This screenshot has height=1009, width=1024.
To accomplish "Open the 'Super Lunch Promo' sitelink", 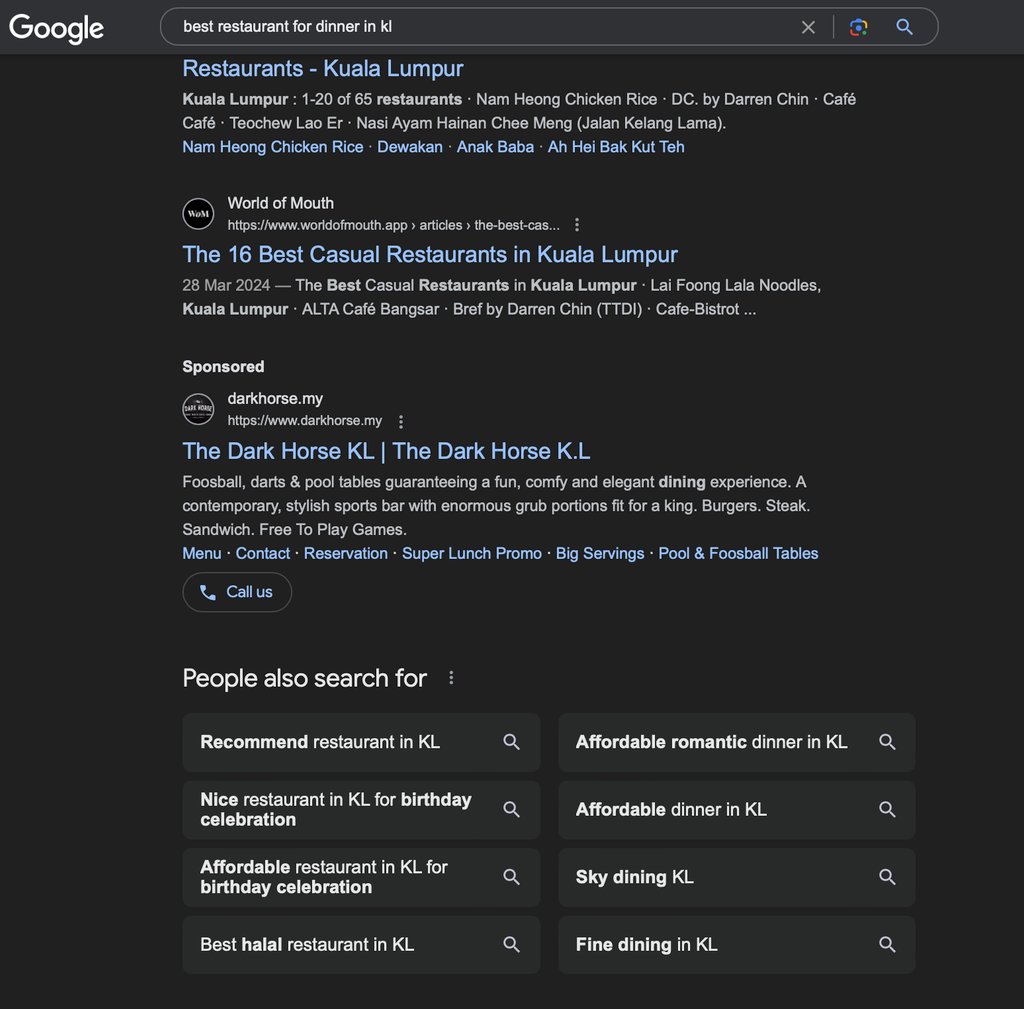I will point(472,553).
